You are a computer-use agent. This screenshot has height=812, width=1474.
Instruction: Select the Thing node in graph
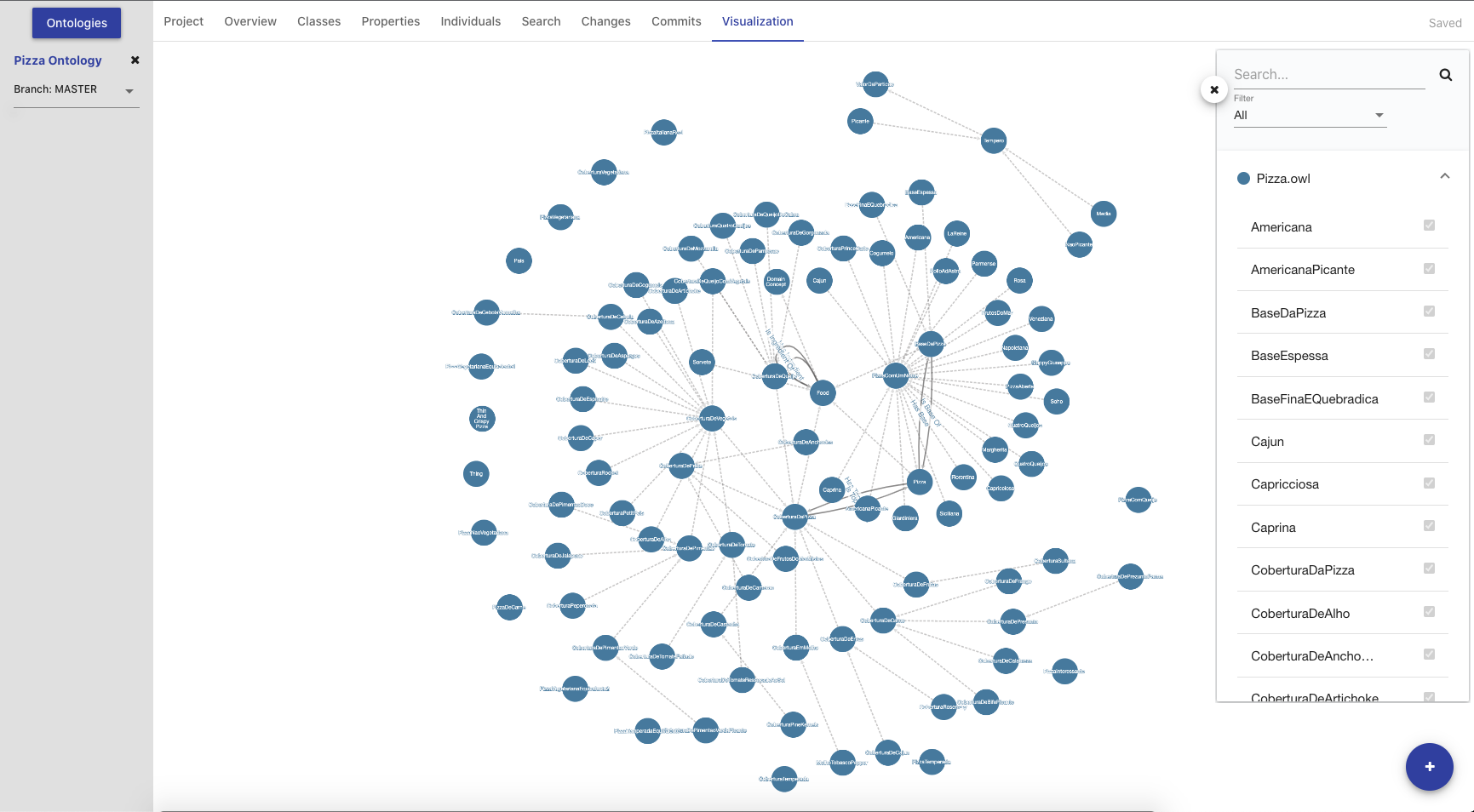(476, 474)
